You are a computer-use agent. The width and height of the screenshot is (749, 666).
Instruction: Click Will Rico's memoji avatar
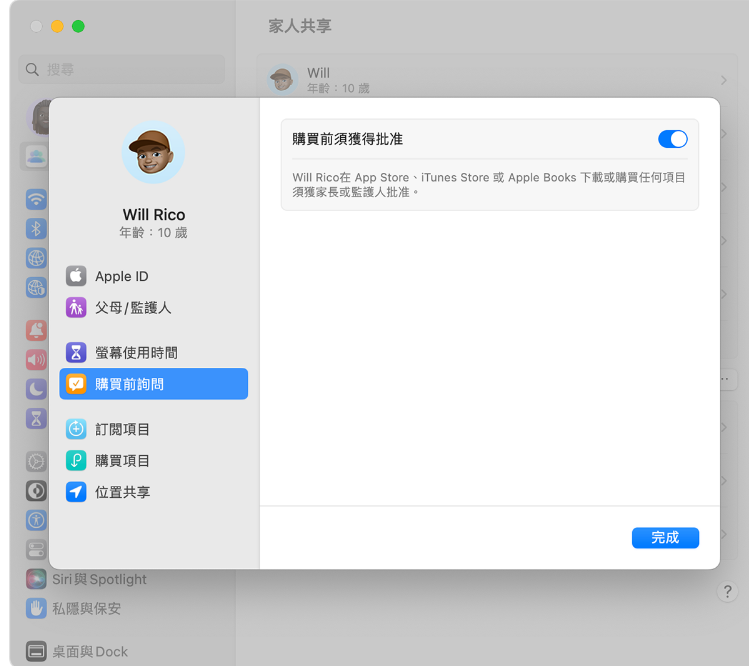[x=153, y=152]
